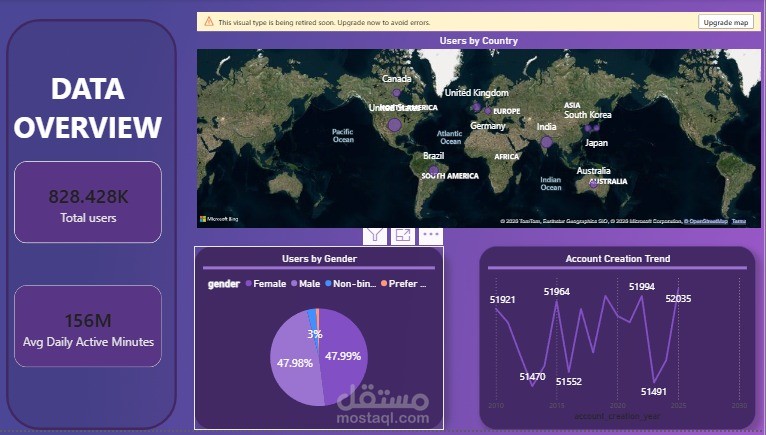Click the 51491 data label
The height and width of the screenshot is (435, 766).
(x=654, y=392)
